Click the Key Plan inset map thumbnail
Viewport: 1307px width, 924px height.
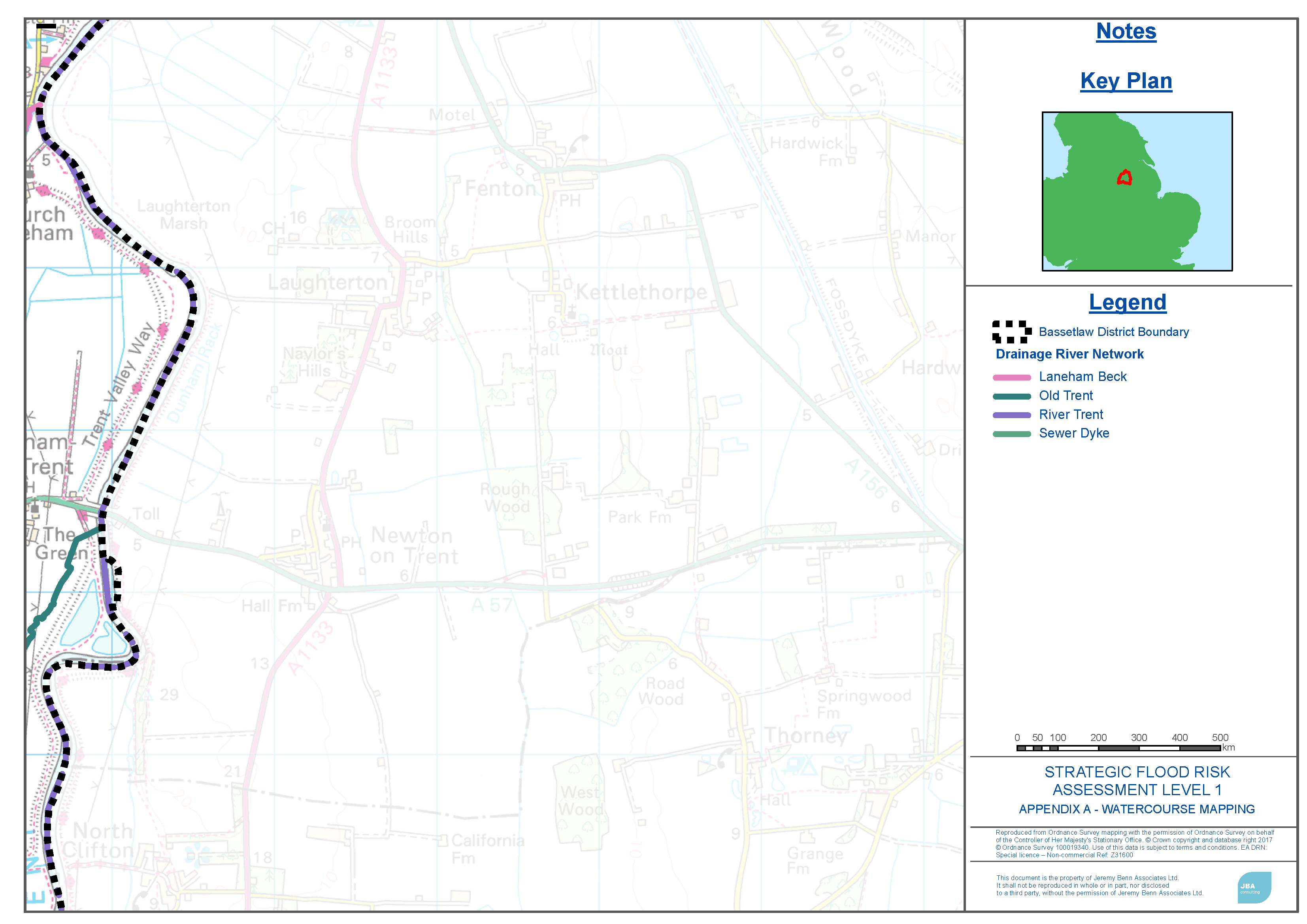(x=1137, y=191)
